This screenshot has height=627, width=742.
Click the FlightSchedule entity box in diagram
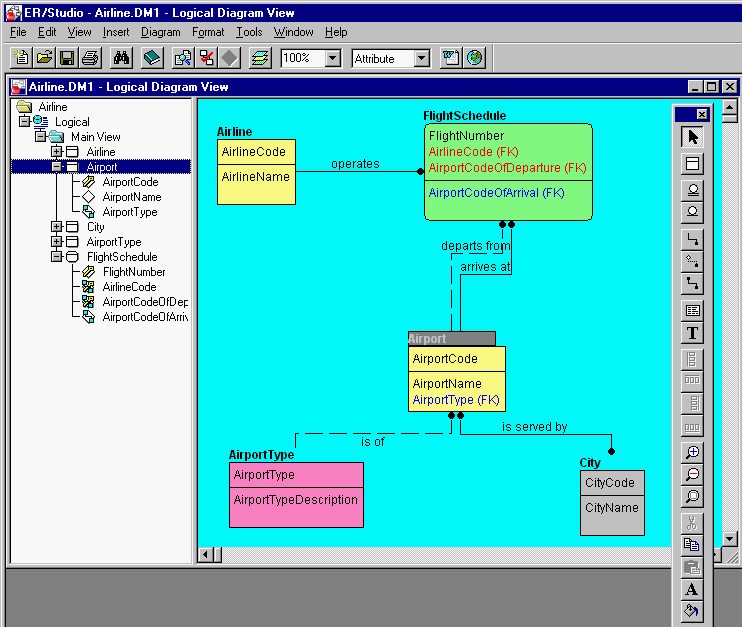point(507,171)
